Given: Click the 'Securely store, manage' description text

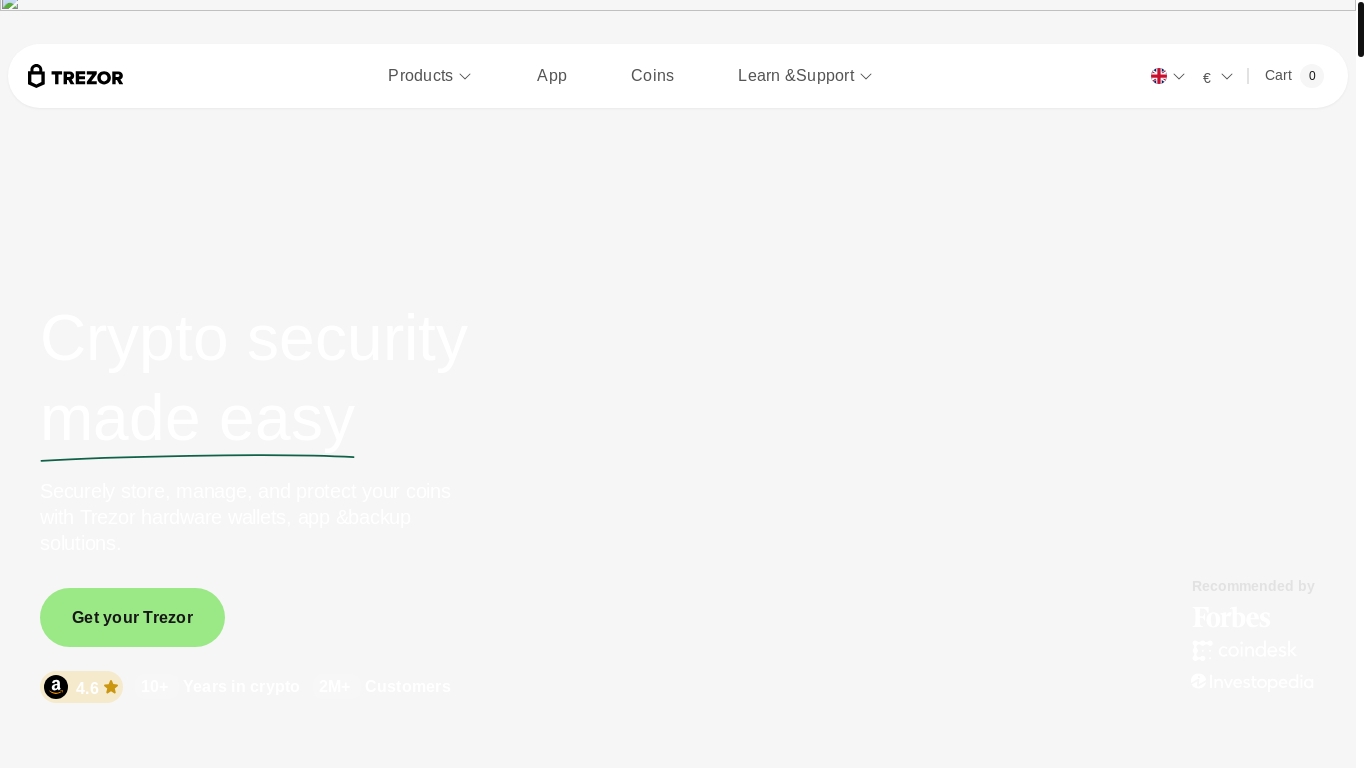Looking at the screenshot, I should 246,517.
